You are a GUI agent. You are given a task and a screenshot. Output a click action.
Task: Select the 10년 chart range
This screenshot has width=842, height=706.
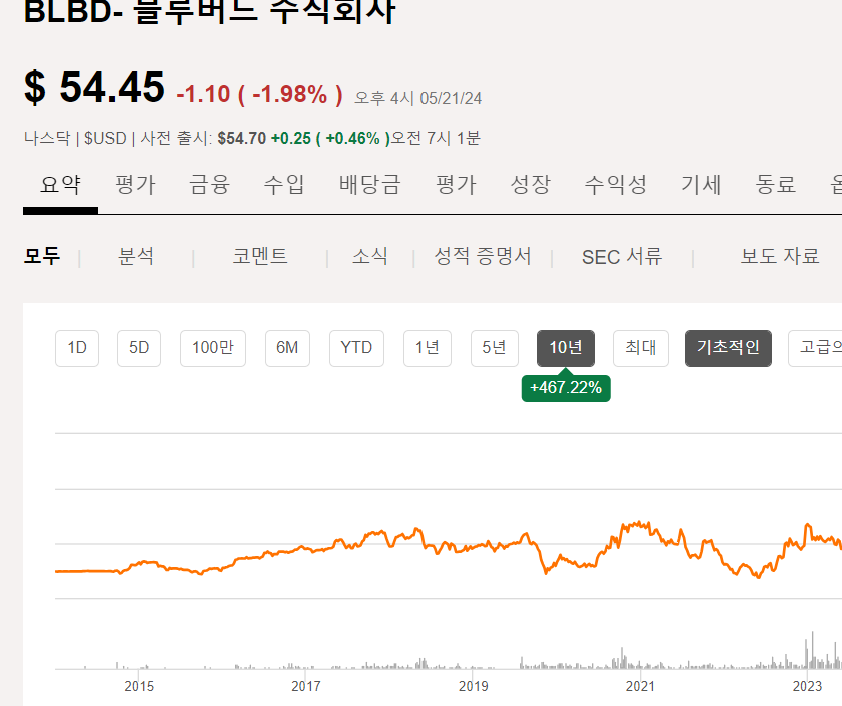566,348
